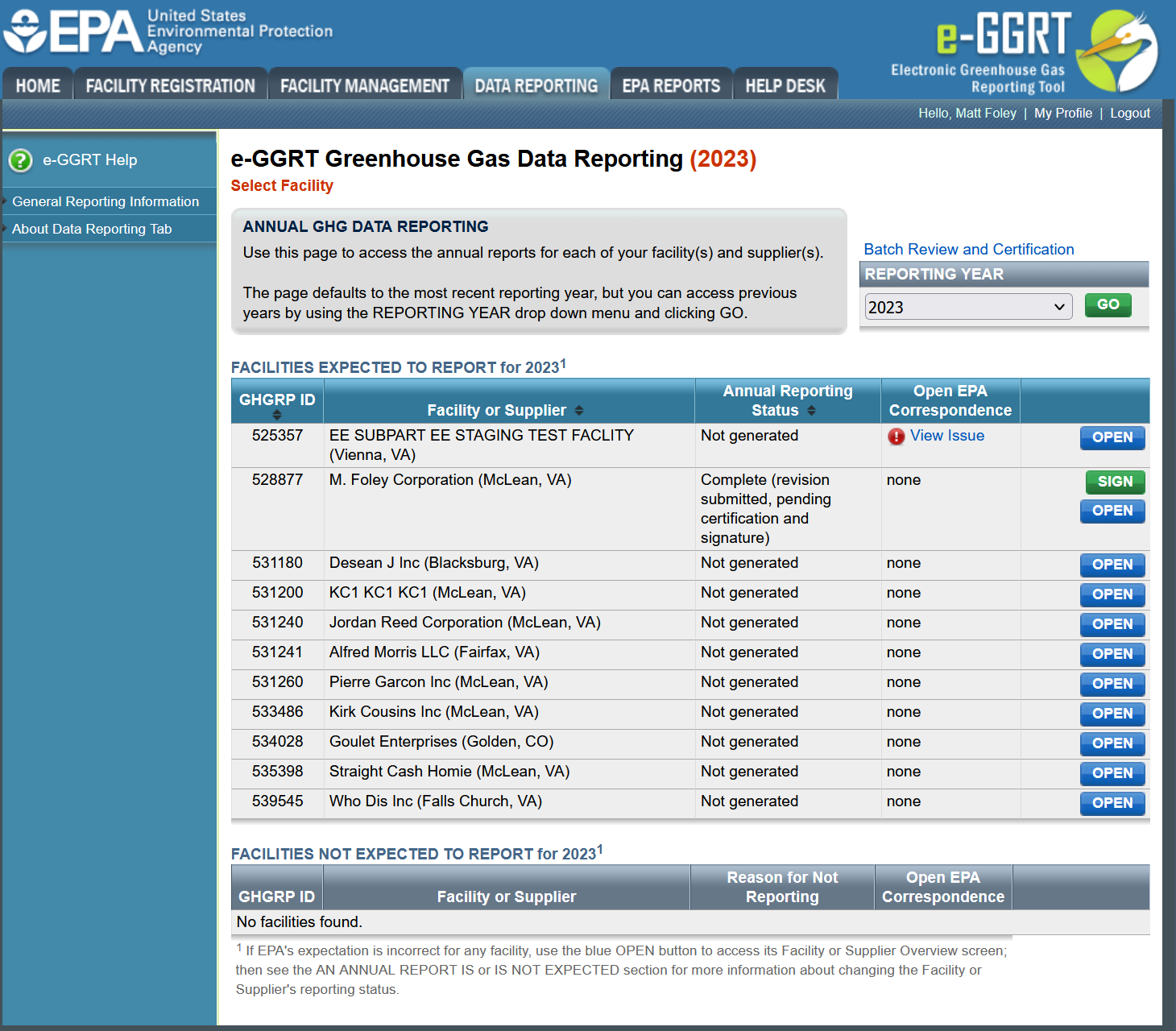Open Who Dis Inc facility
The image size is (1176, 1031).
(1112, 803)
